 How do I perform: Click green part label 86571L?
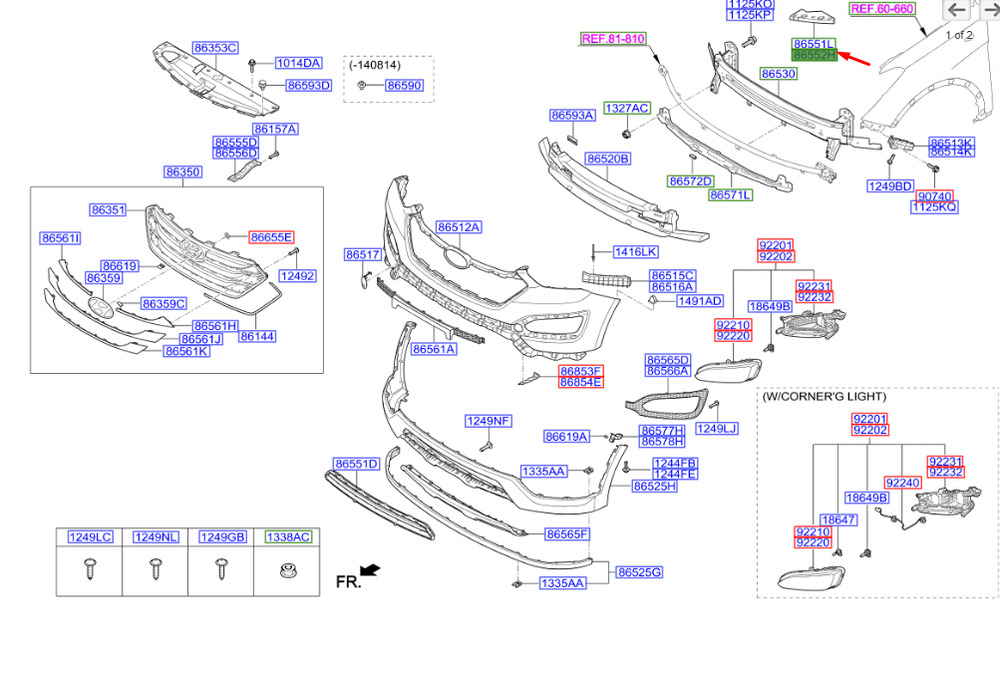pos(731,195)
